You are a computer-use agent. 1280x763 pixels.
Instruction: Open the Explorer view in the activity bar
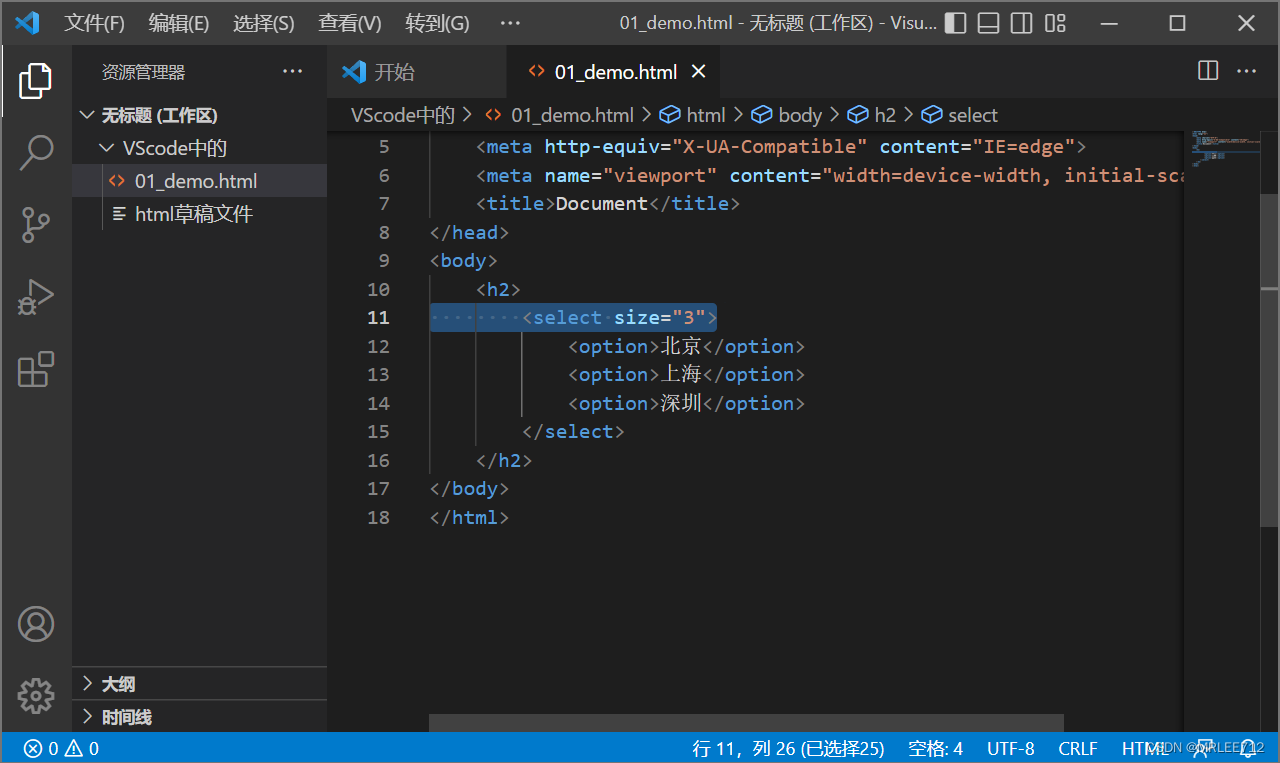(35, 81)
